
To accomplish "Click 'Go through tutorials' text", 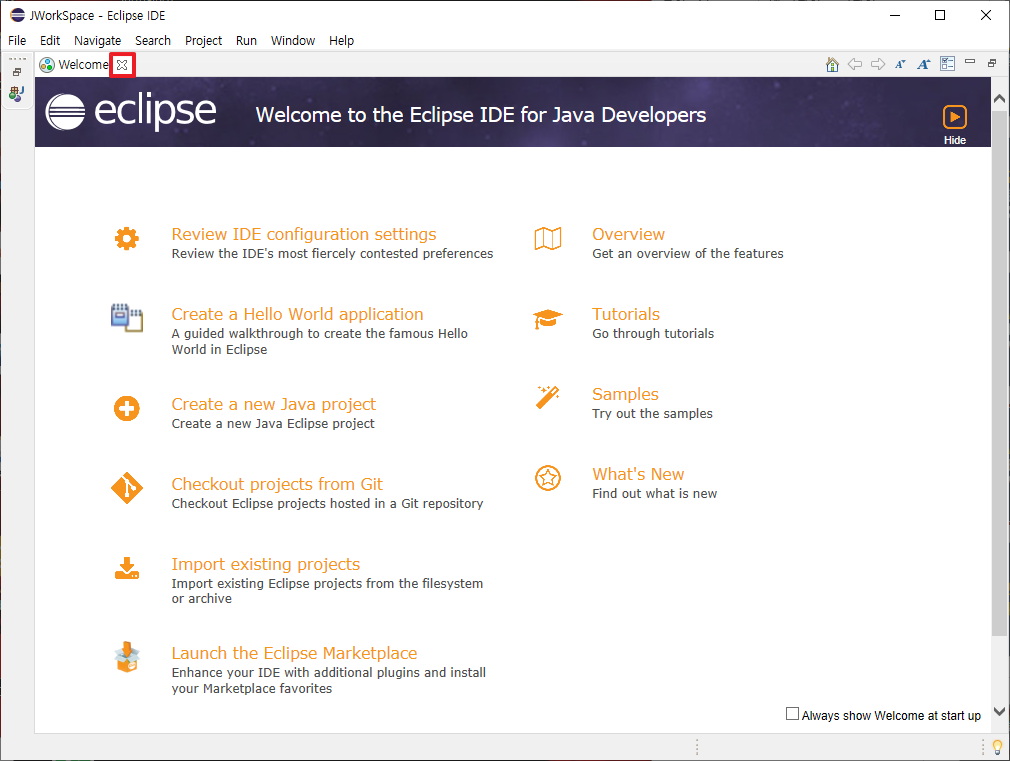I will 653,333.
